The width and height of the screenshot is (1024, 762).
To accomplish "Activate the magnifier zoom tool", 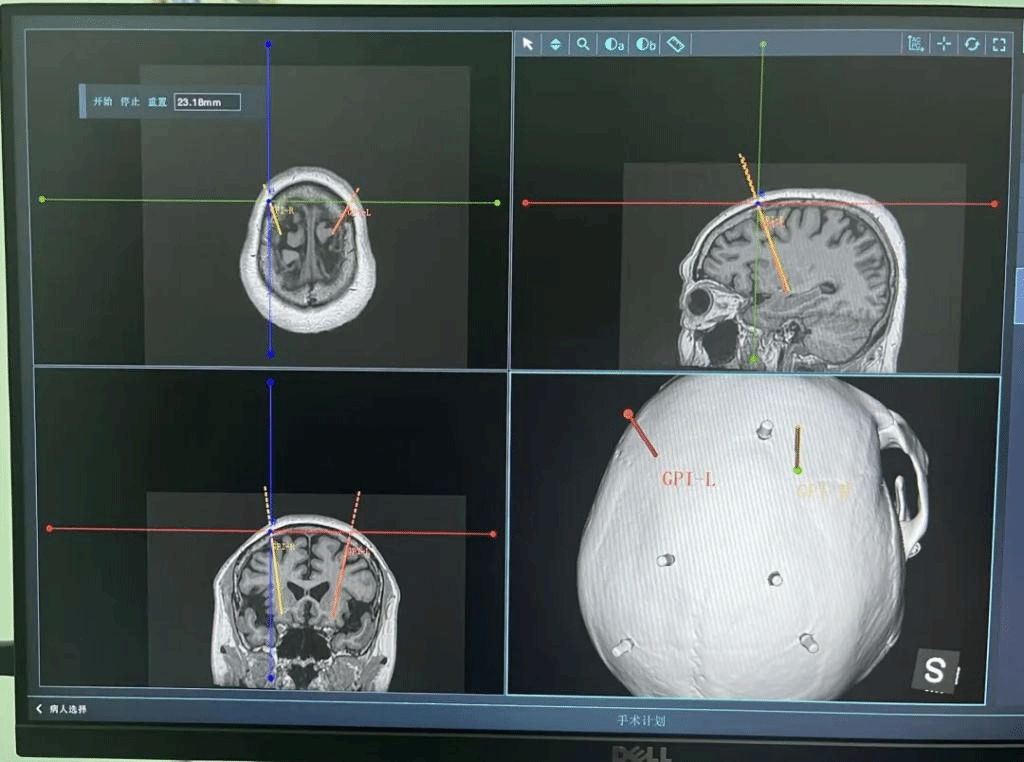I will (583, 44).
